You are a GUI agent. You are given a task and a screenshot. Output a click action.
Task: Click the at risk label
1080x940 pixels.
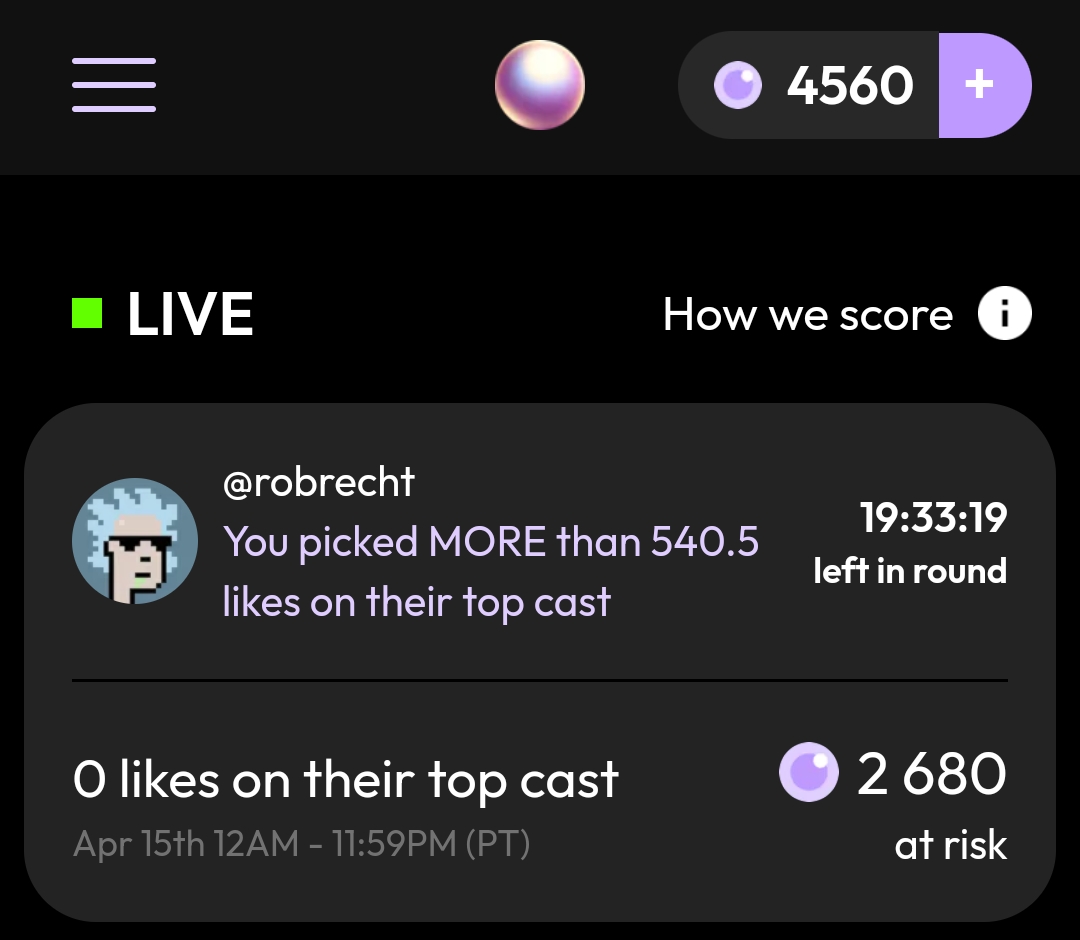click(x=950, y=846)
